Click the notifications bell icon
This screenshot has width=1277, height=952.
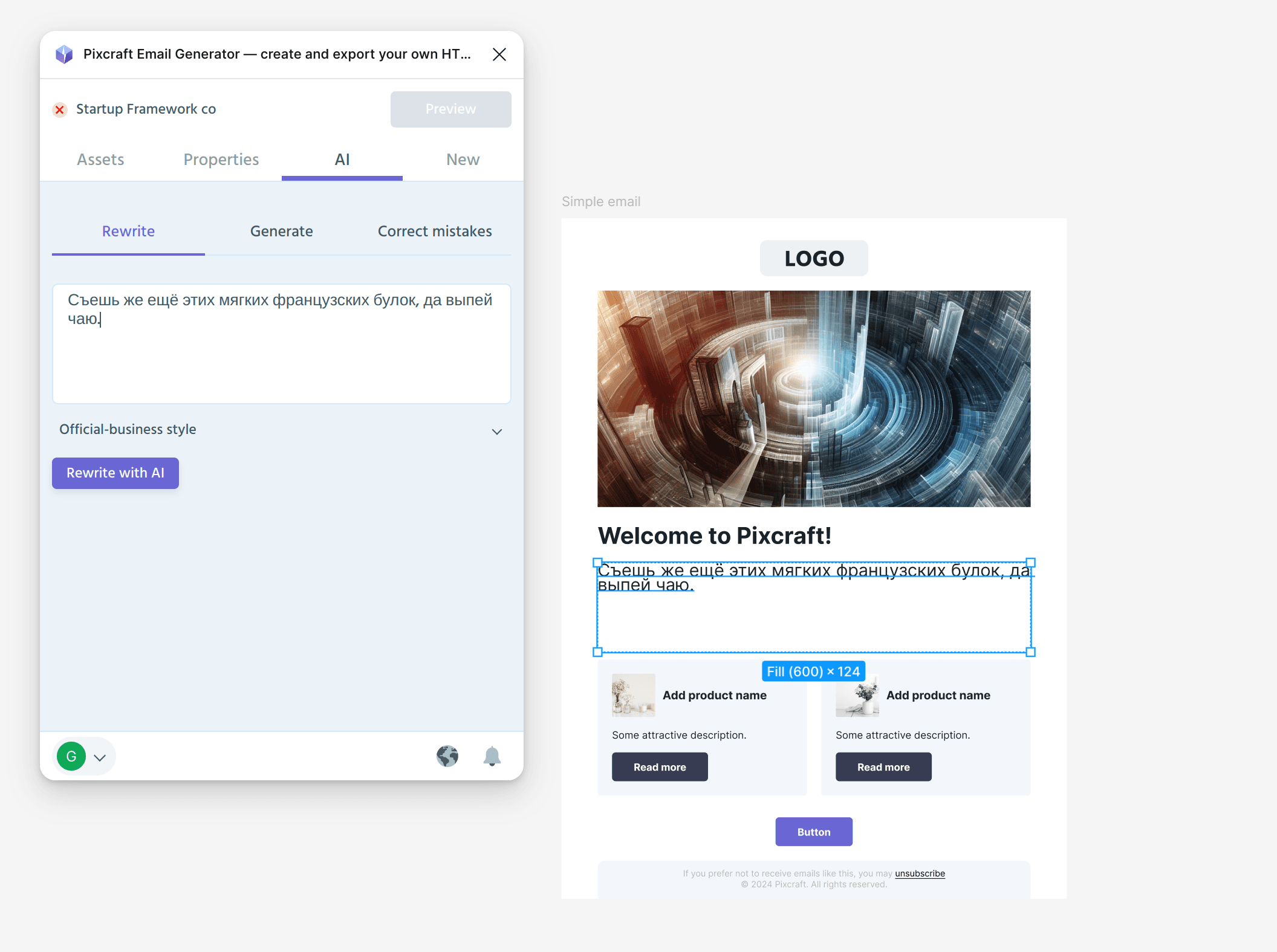coord(492,755)
